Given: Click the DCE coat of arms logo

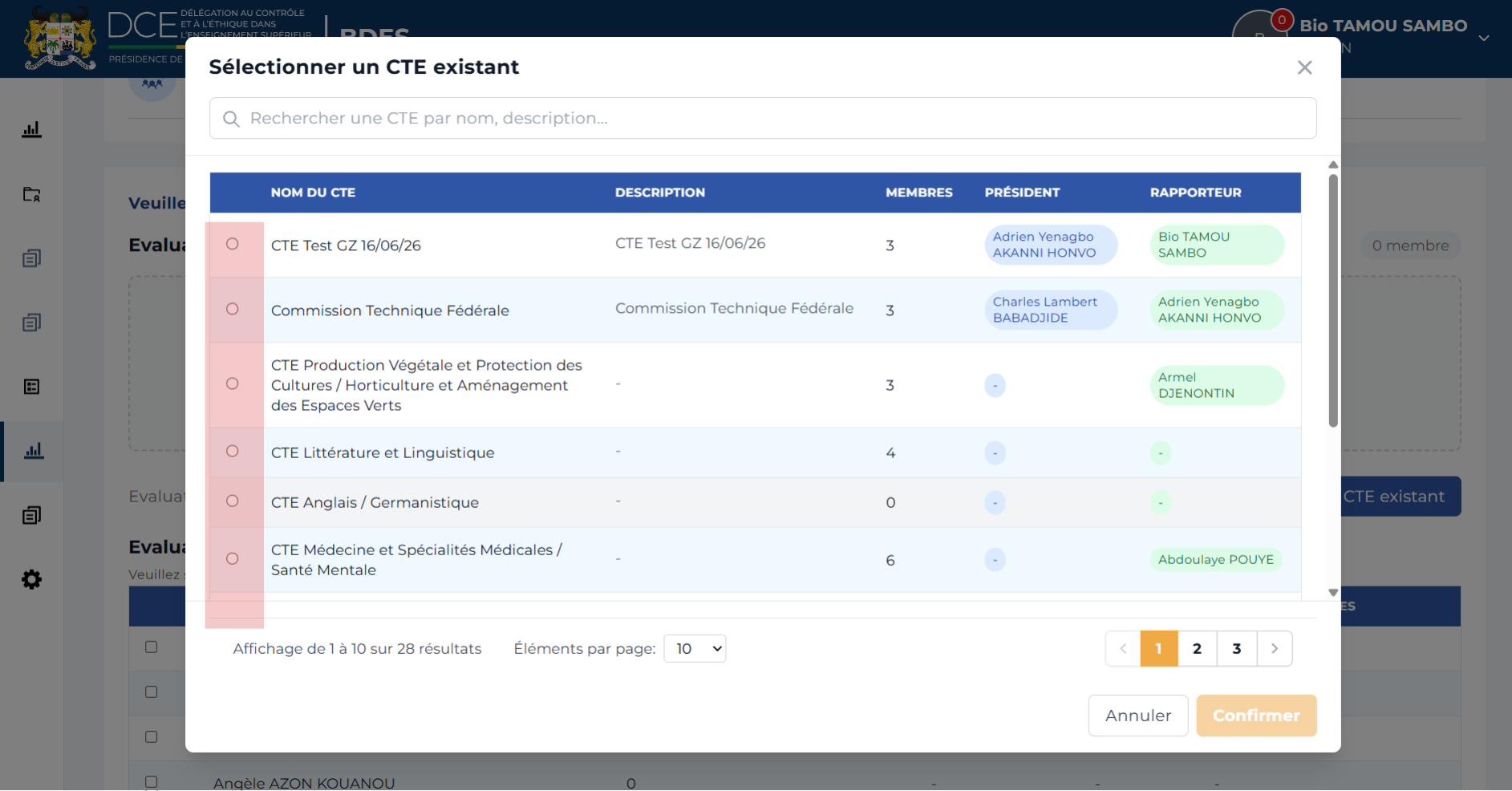Looking at the screenshot, I should click(x=60, y=39).
